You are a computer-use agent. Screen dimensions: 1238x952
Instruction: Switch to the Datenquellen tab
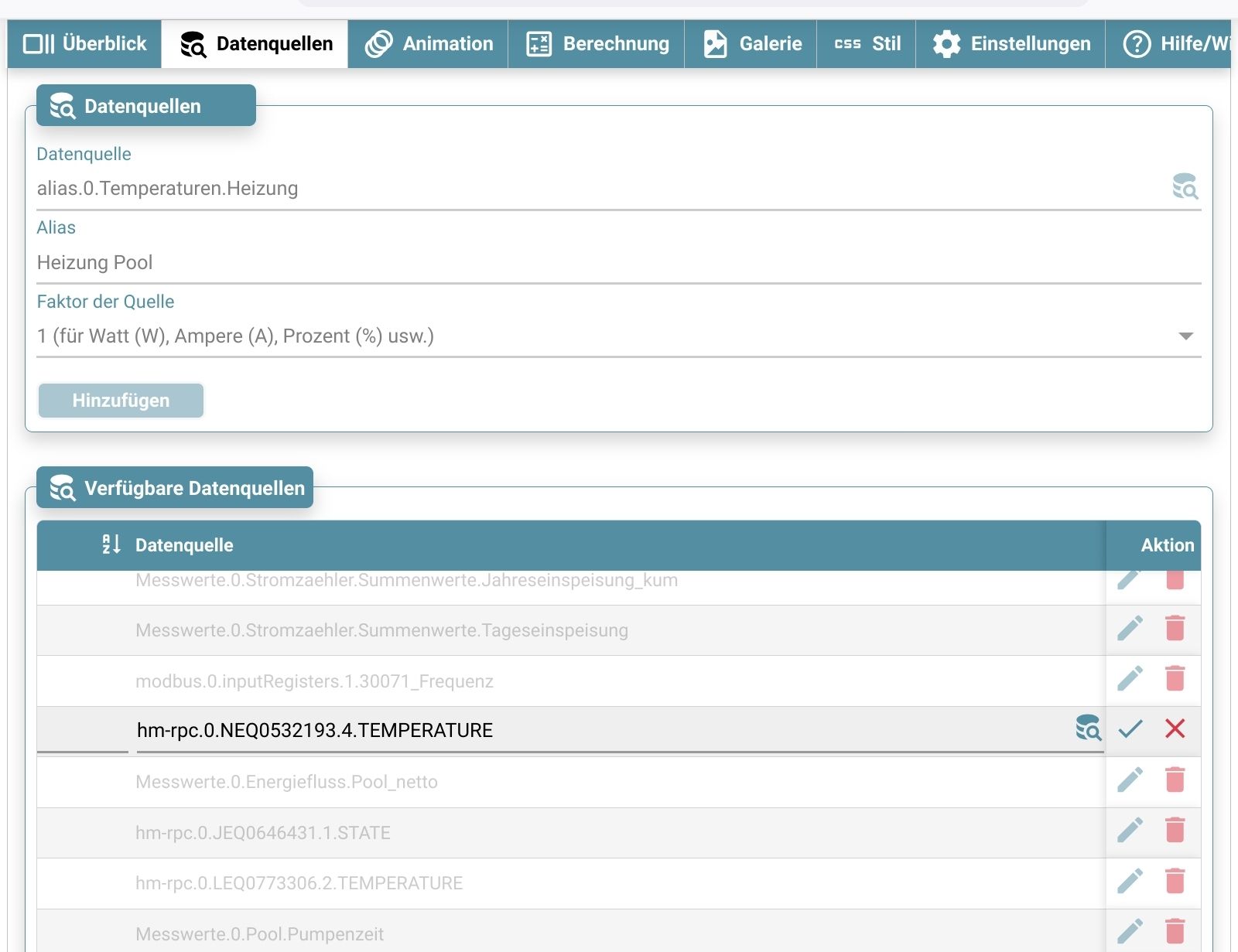255,44
